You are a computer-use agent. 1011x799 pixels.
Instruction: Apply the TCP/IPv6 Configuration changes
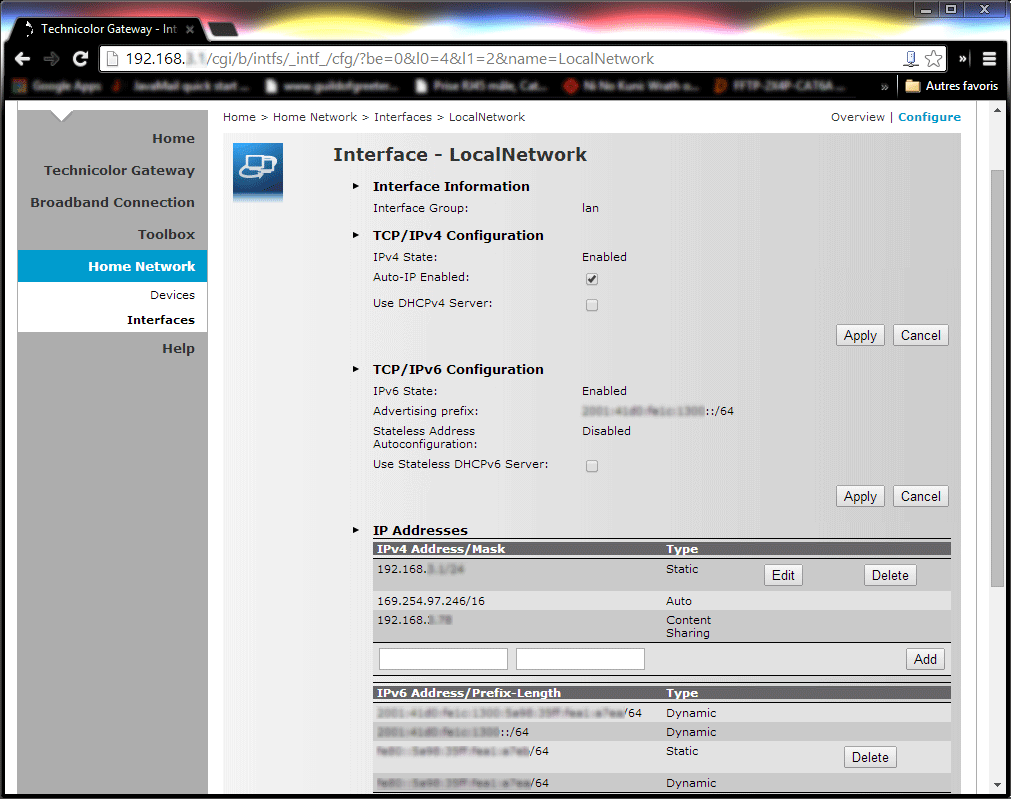[859, 496]
